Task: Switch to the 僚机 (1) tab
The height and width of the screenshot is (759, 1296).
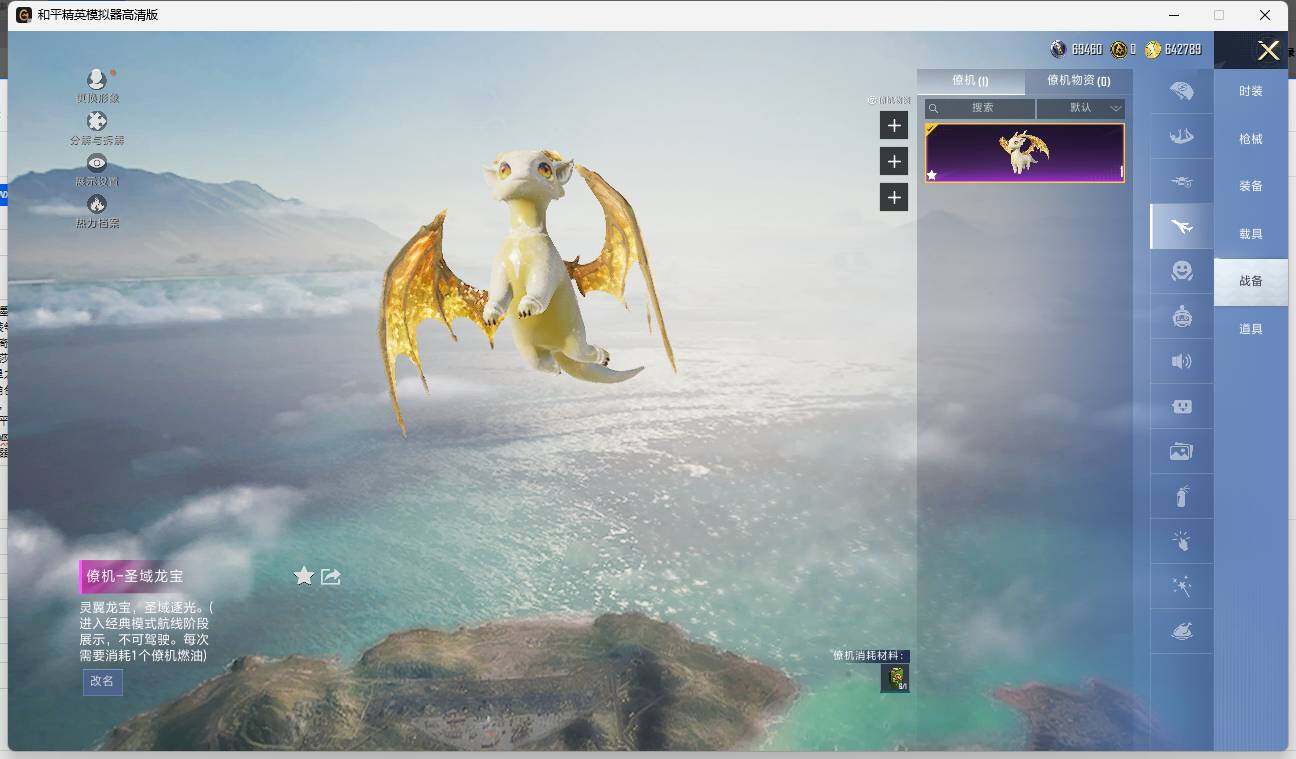Action: point(970,81)
